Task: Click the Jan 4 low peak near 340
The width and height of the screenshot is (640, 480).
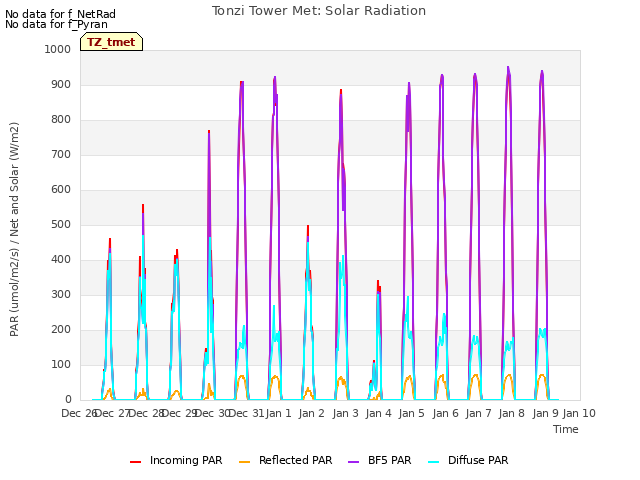Action: point(378,282)
